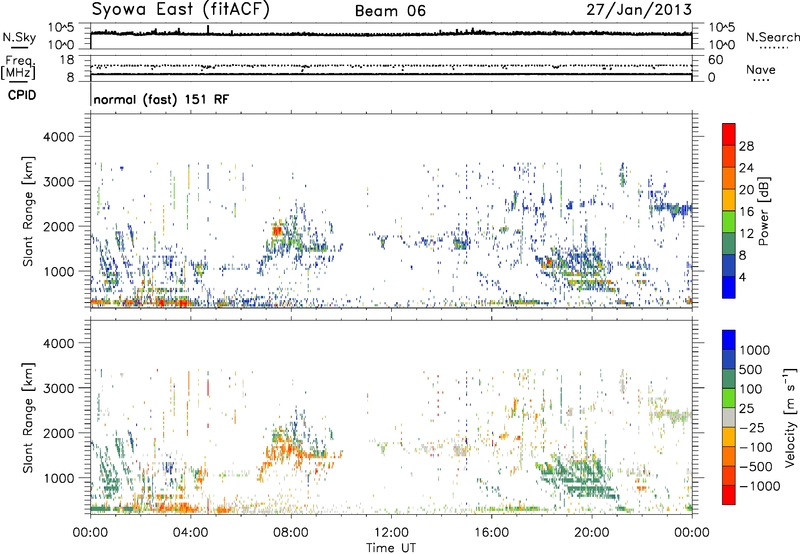The width and height of the screenshot is (800, 554).
Task: Click the '100' value on velocity color bar
Action: [x=751, y=389]
